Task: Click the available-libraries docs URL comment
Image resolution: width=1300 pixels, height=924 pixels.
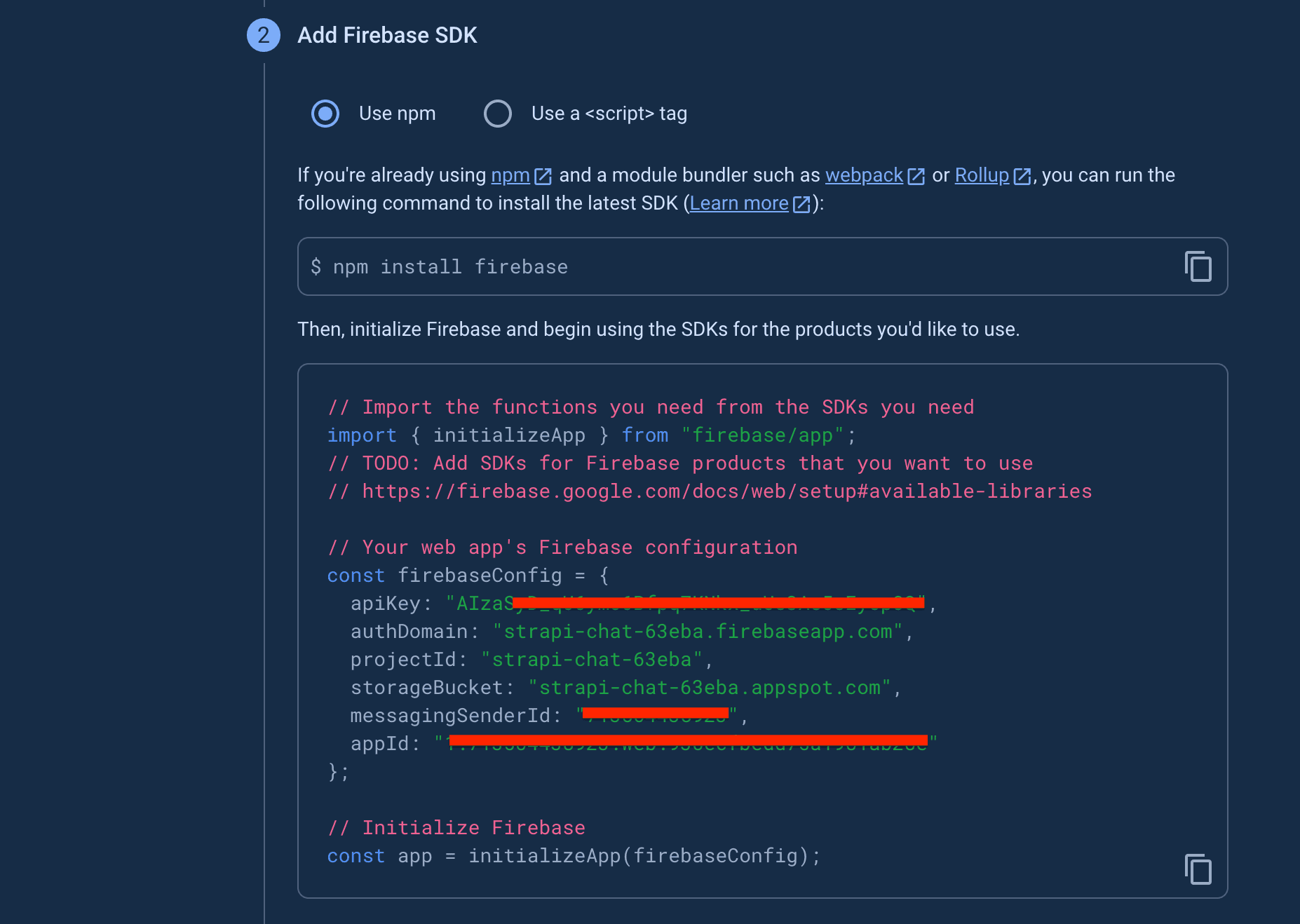Action: coord(710,491)
